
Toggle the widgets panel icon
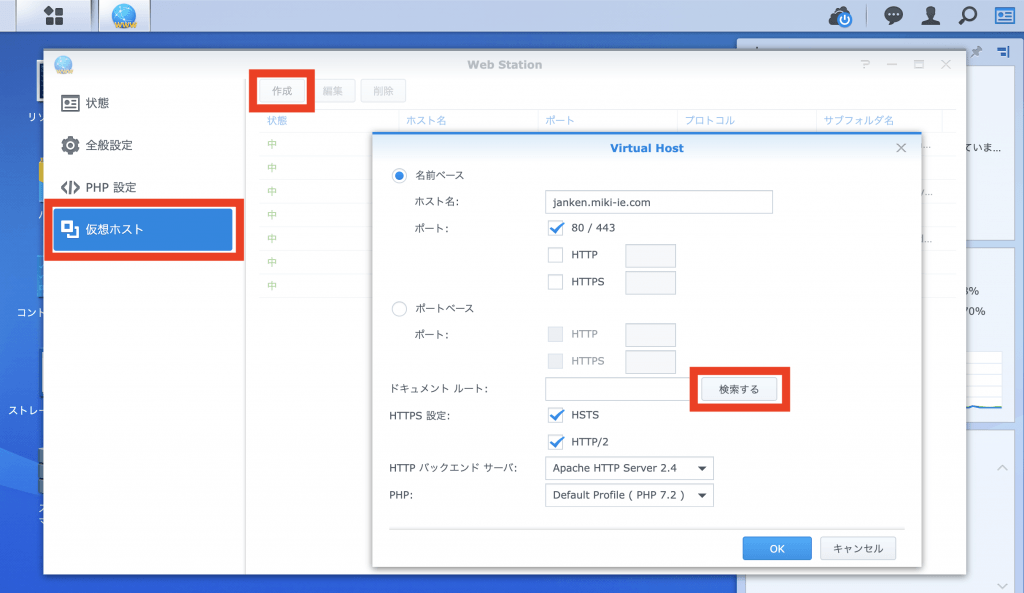coord(1003,16)
